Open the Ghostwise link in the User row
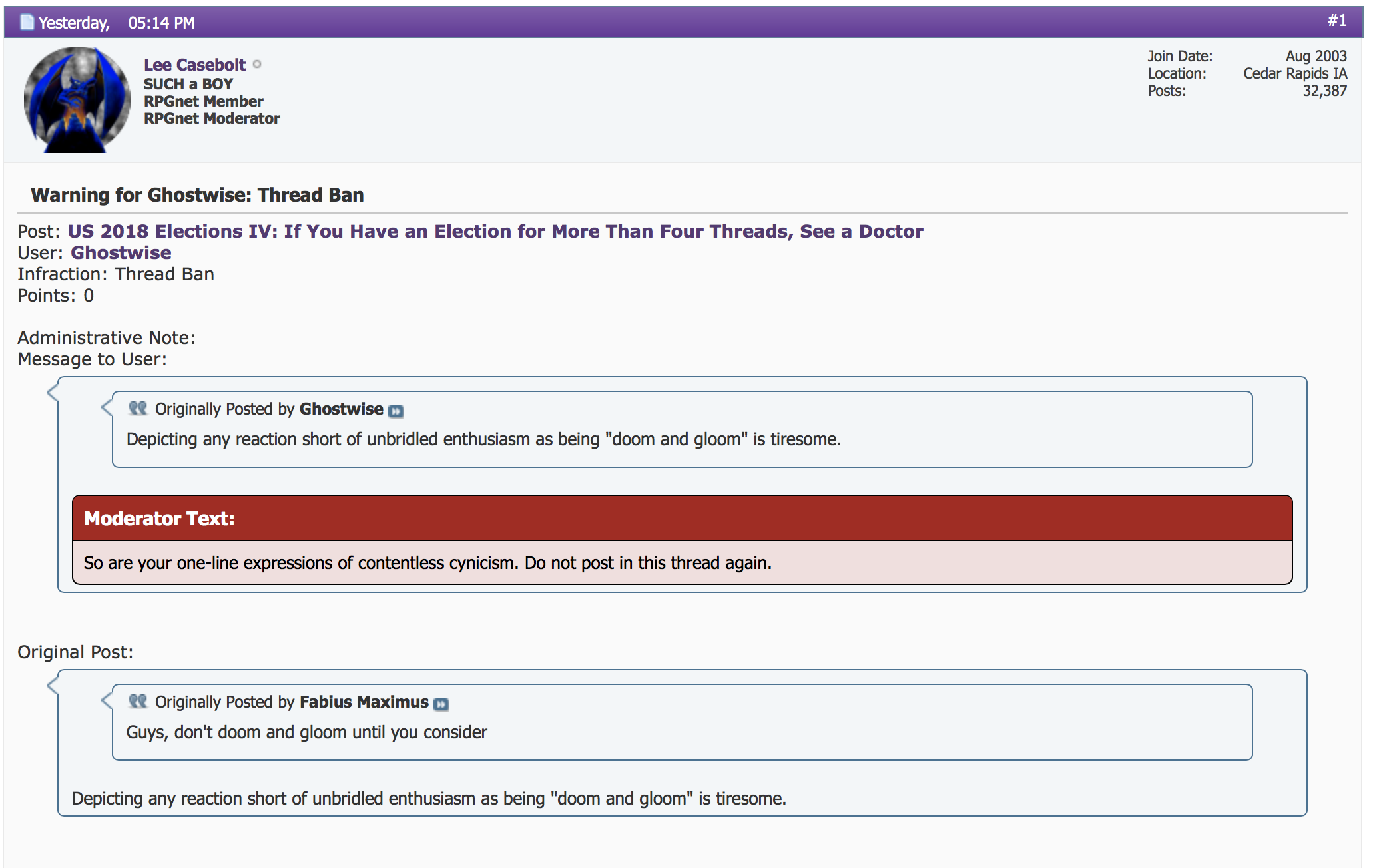Screen dimensions: 1373x868 tap(121, 252)
